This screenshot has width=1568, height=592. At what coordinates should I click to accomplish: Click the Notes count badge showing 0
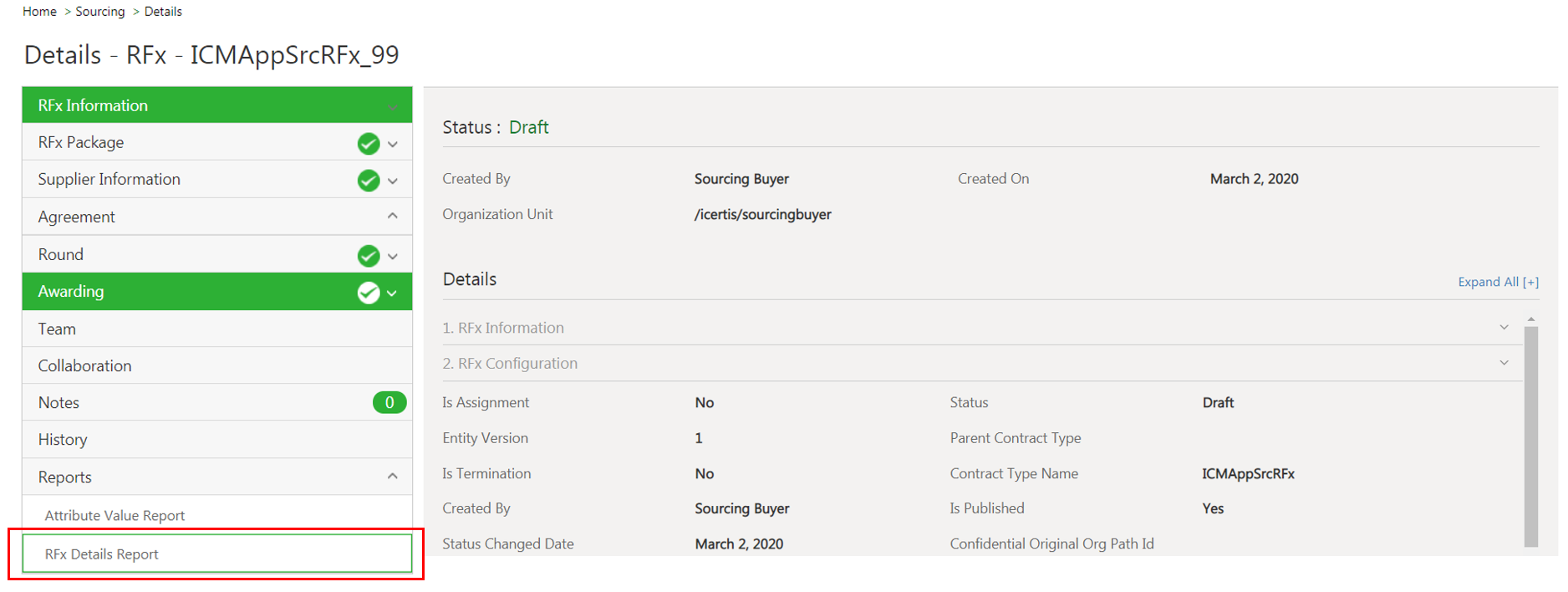click(389, 403)
